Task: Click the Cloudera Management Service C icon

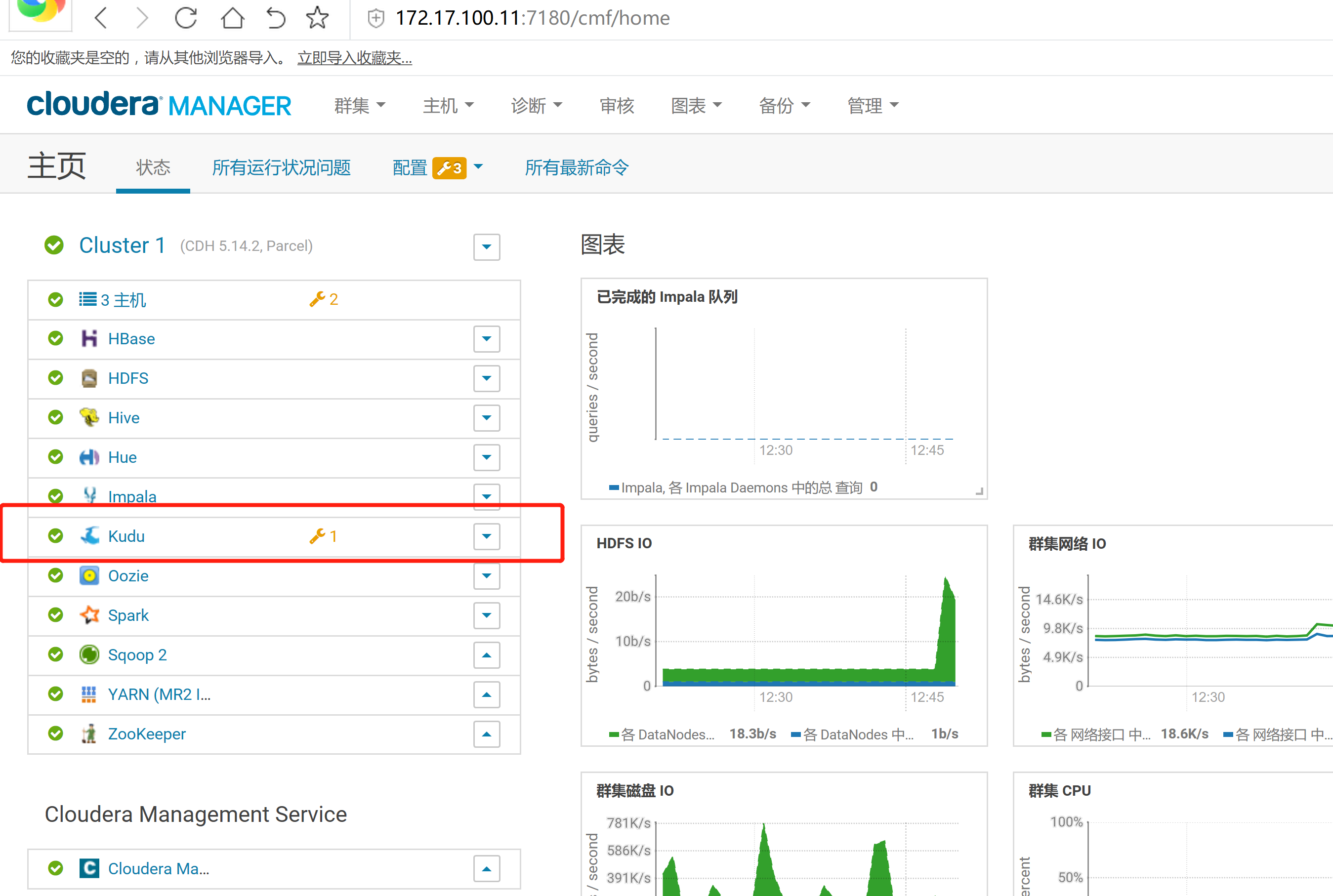Action: point(89,868)
